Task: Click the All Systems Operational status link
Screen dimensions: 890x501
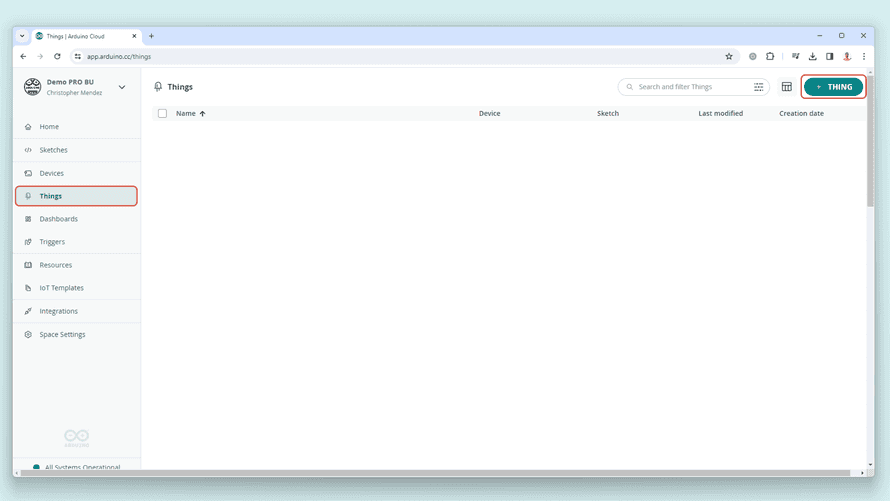Action: click(82, 467)
